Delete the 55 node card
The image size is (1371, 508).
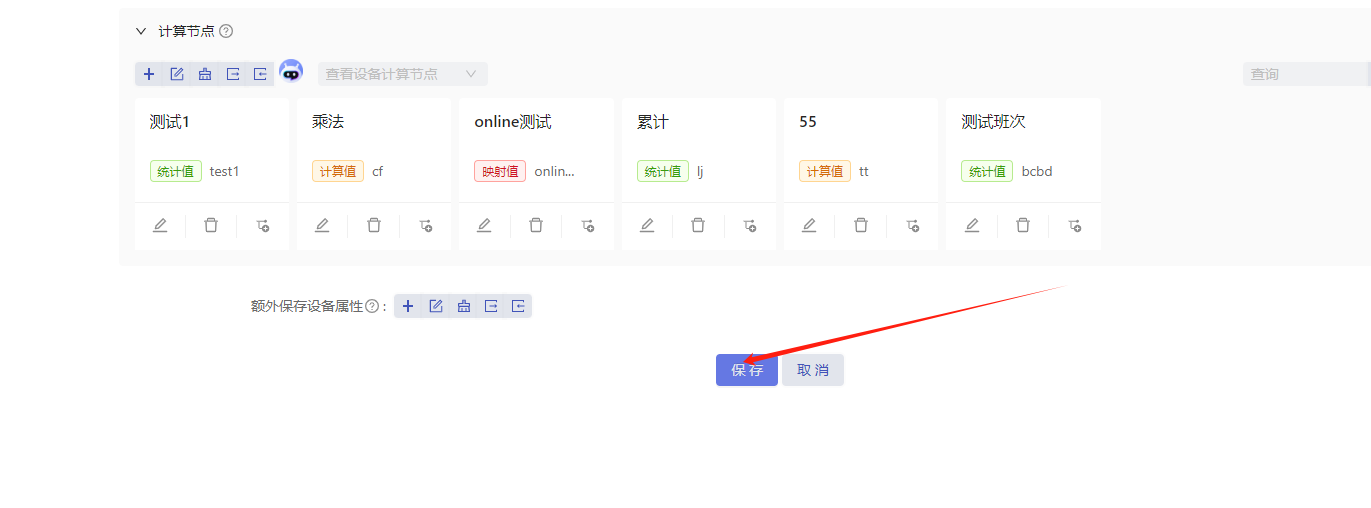point(861,226)
